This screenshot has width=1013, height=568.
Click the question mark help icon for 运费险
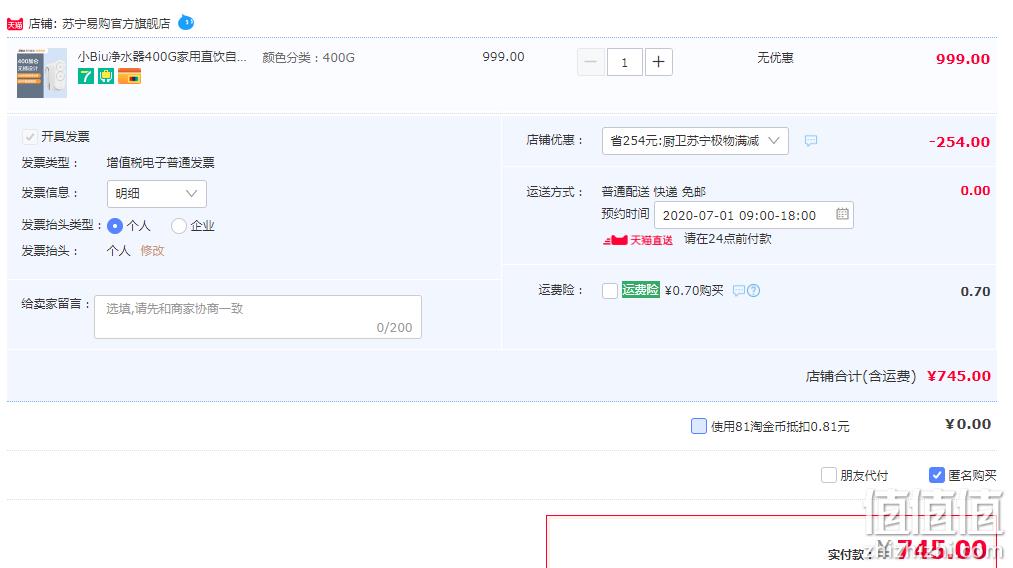pos(753,291)
